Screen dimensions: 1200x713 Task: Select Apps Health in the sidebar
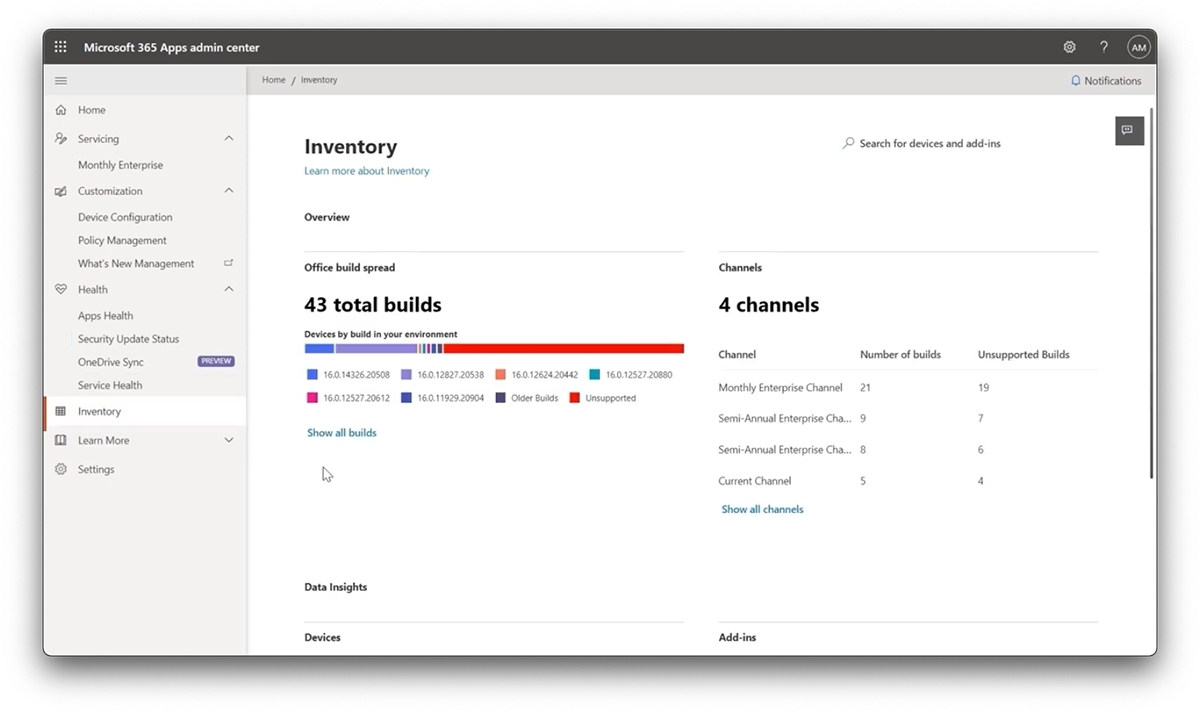[x=105, y=316]
